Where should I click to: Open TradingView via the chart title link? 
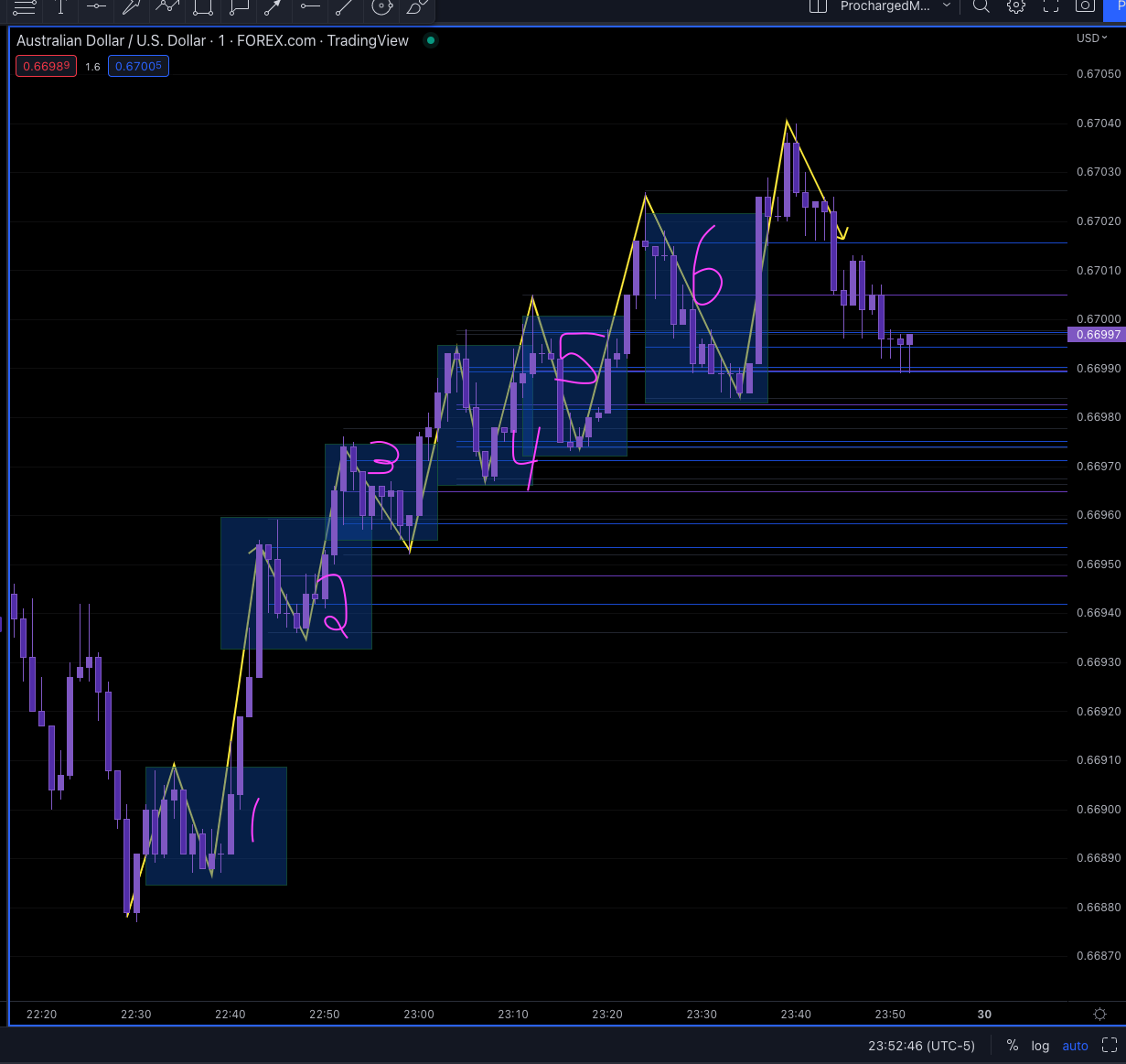click(368, 40)
